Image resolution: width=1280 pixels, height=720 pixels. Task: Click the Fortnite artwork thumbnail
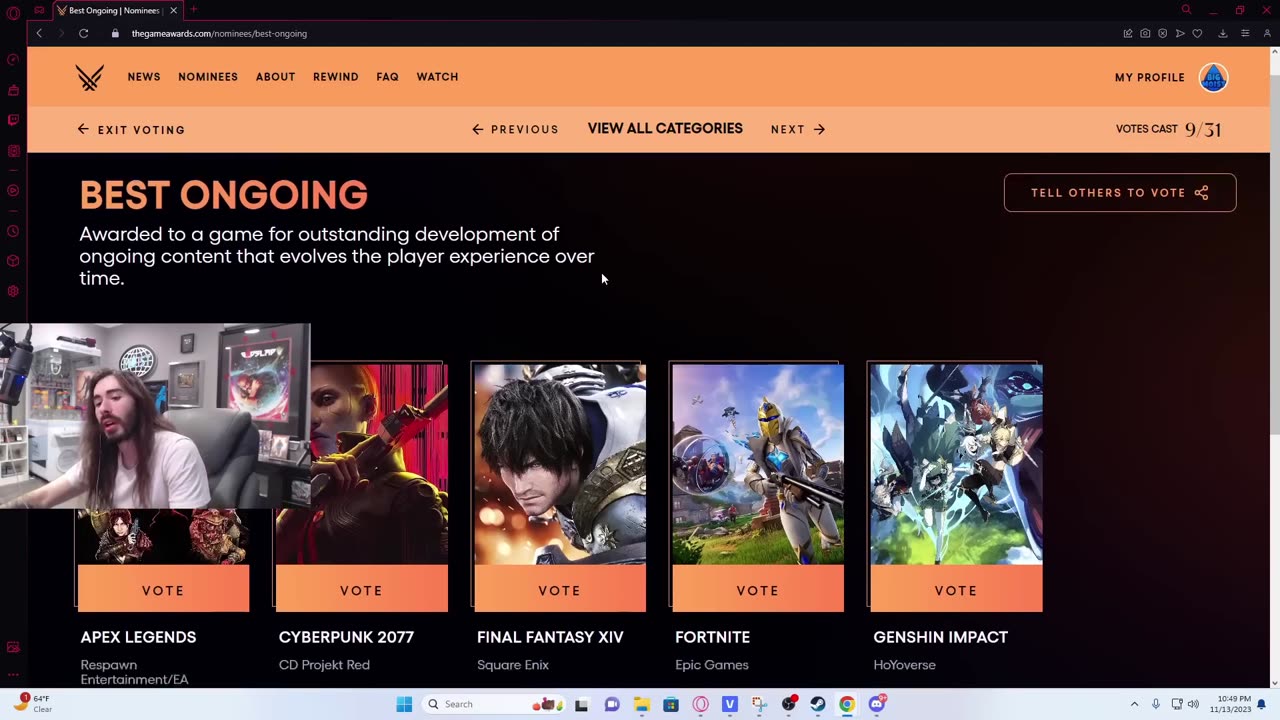(x=758, y=464)
